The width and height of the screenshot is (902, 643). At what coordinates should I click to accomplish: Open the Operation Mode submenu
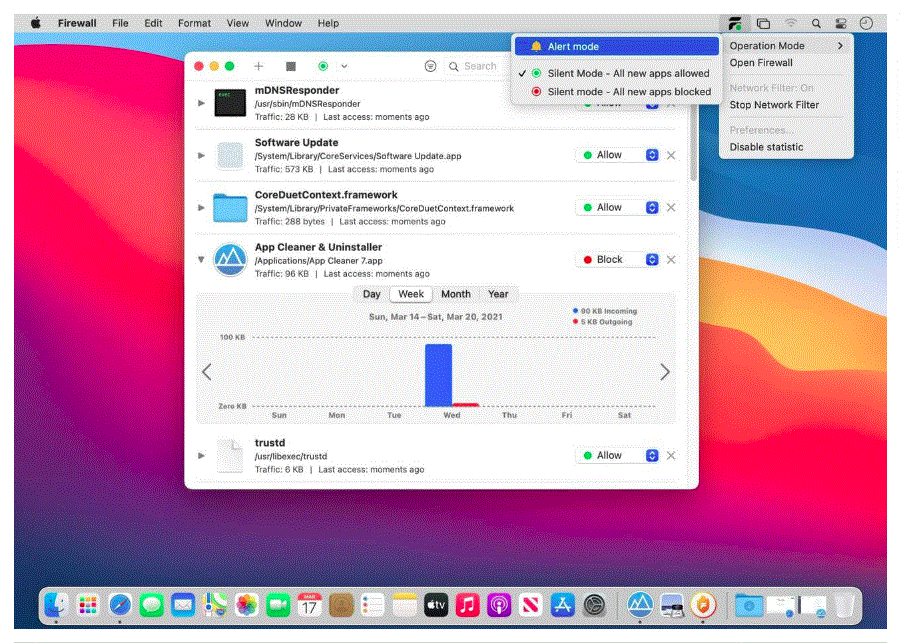coord(786,45)
